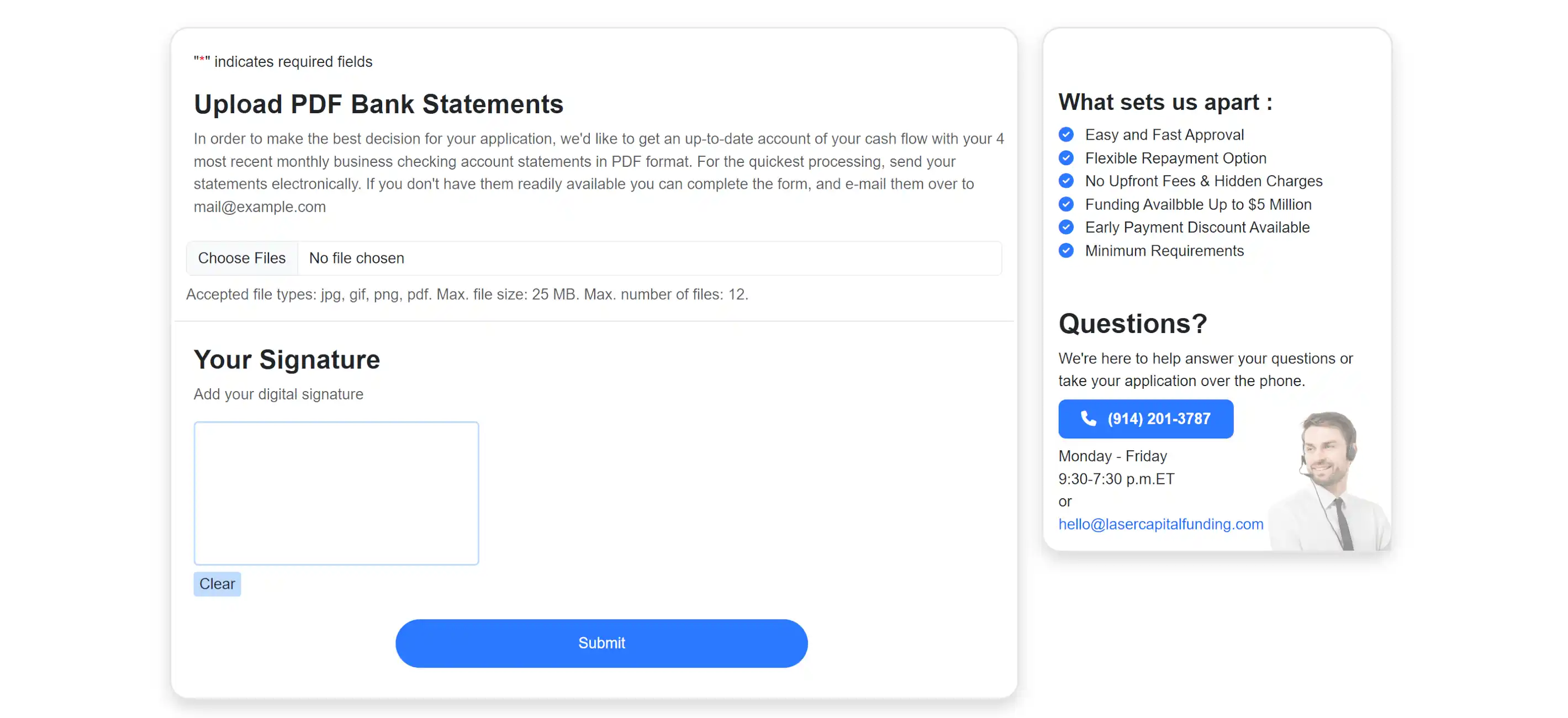Click the Your Signature heading
This screenshot has width=1568, height=718.
coord(287,360)
